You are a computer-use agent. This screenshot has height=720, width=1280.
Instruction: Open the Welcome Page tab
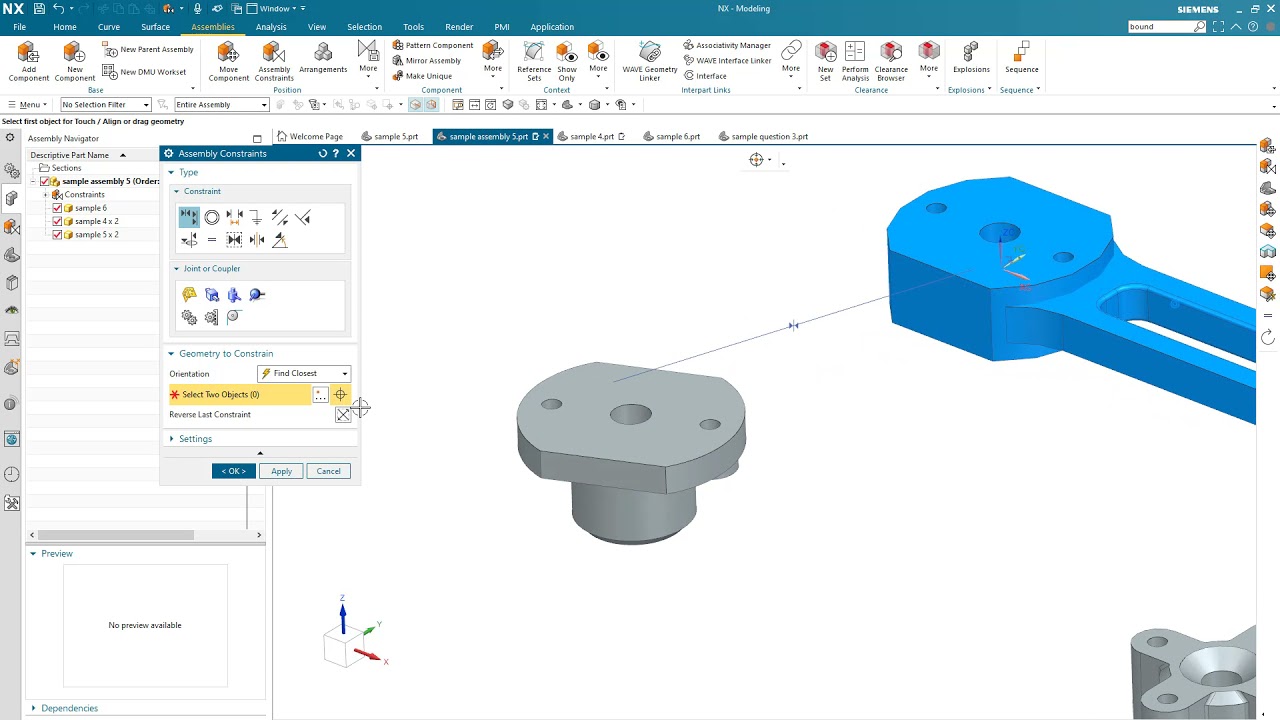310,136
